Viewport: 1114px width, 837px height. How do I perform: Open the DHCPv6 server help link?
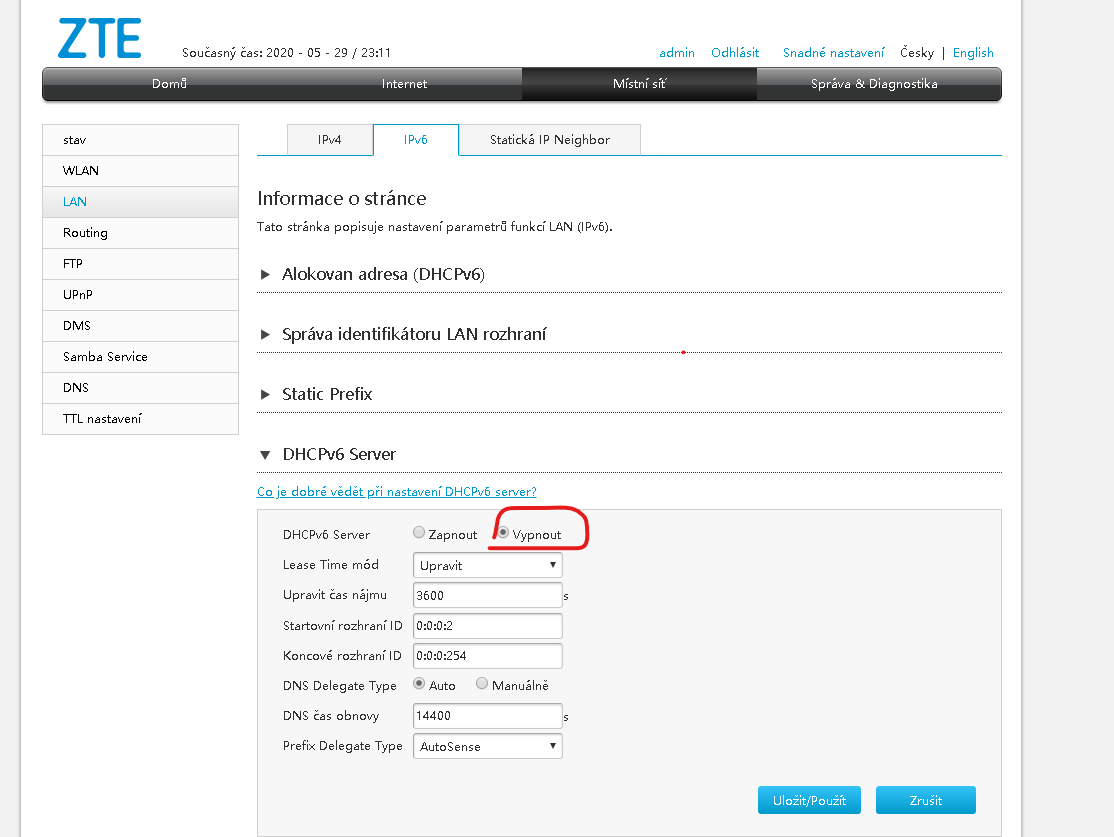click(x=397, y=492)
